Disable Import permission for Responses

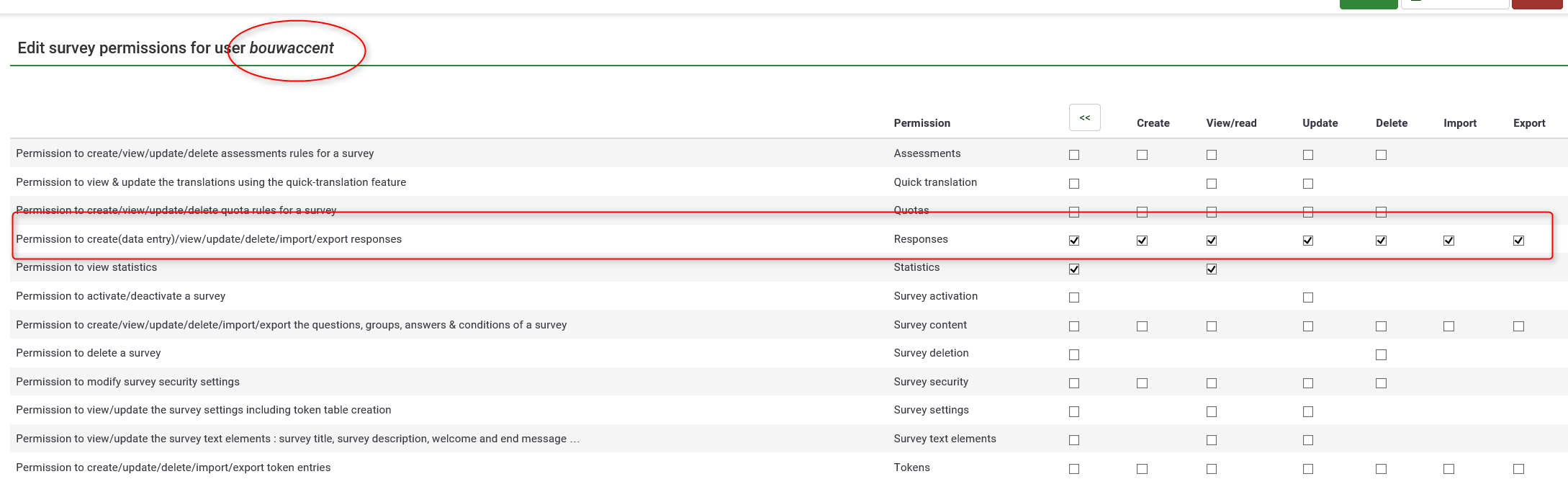point(1448,241)
